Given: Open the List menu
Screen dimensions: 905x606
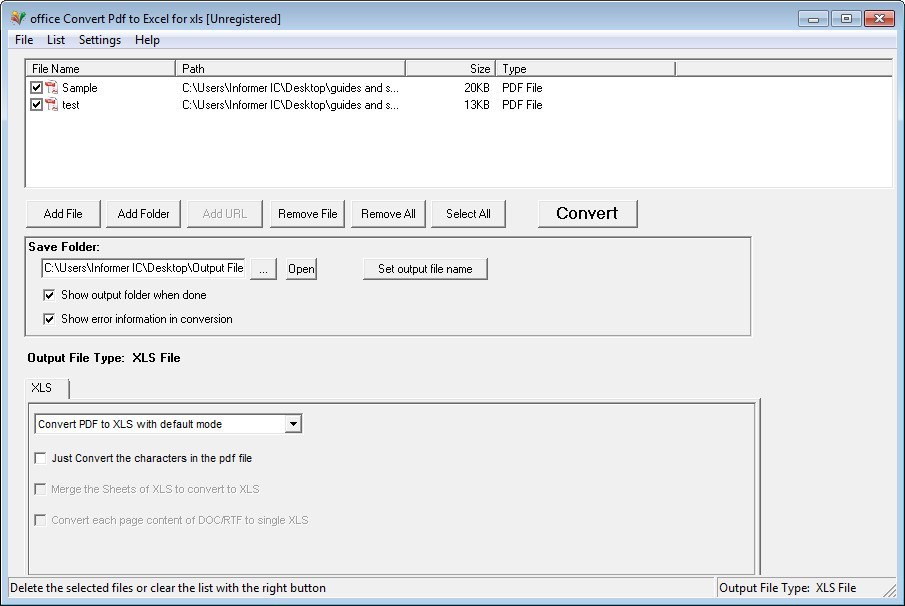Looking at the screenshot, I should pyautogui.click(x=56, y=40).
